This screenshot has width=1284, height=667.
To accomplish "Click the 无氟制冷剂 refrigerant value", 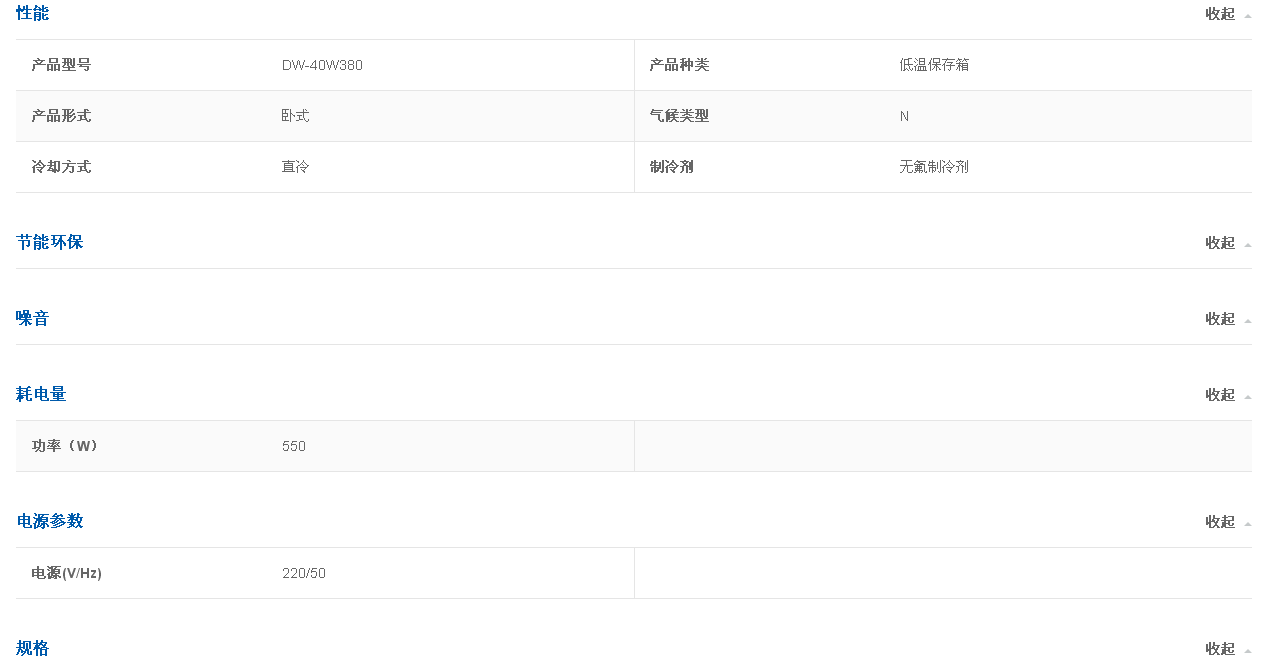I will tap(934, 167).
